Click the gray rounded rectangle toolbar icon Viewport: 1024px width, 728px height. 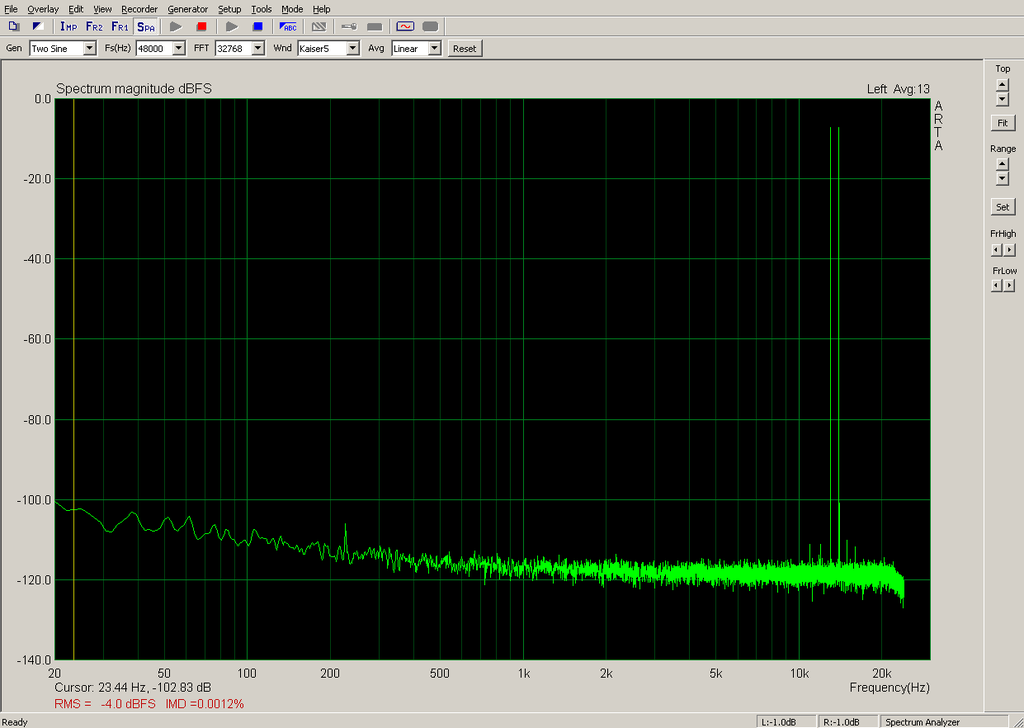tap(430, 27)
